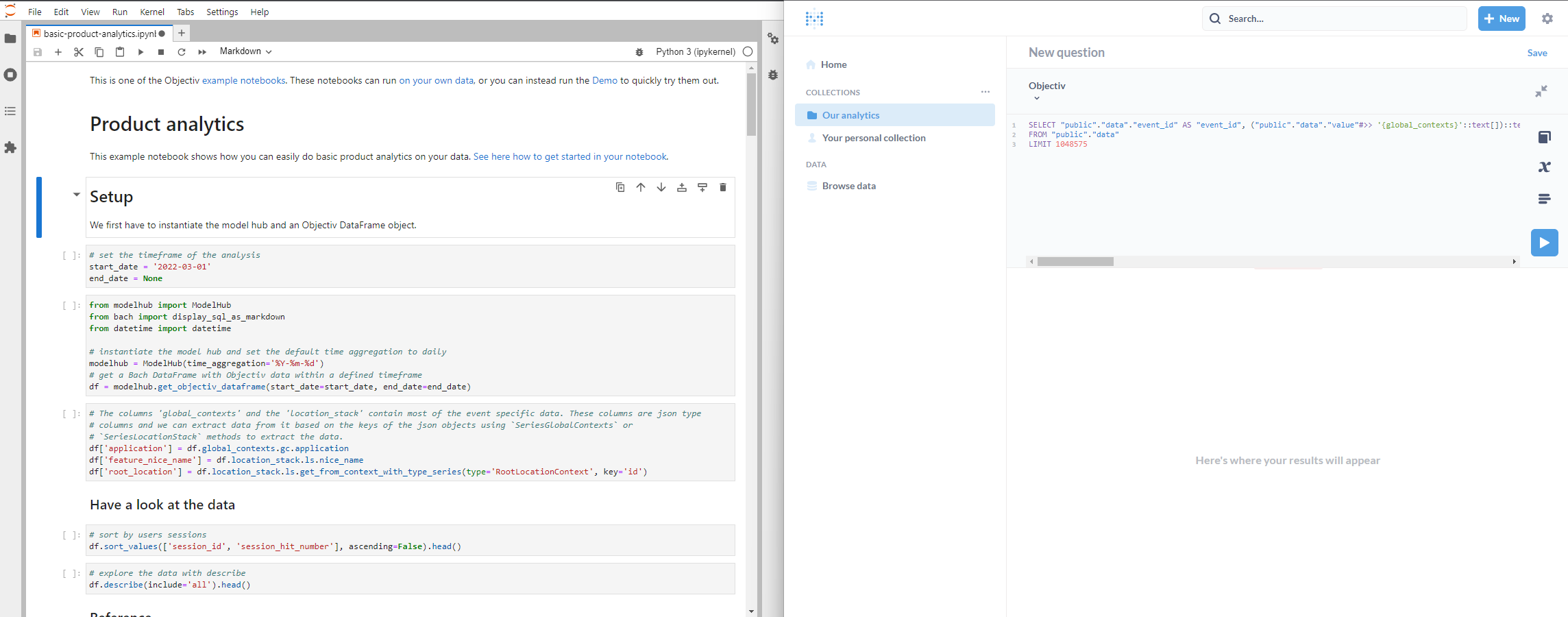Select the basic-product-analytics.ipynb tab
Viewport: 1568px width, 617px height.
point(98,34)
